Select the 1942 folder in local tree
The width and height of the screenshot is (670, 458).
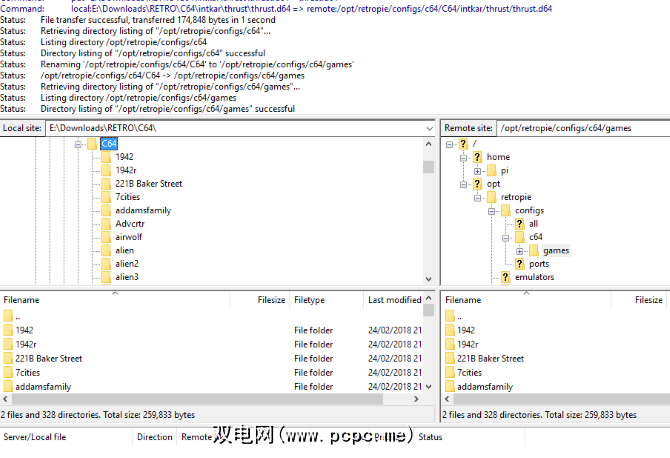click(124, 157)
